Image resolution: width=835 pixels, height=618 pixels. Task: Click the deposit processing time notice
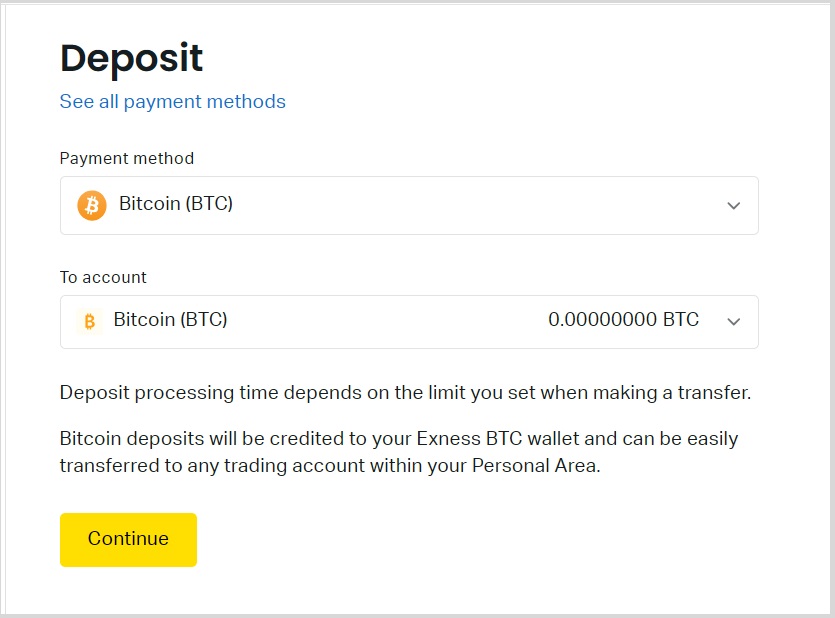point(405,393)
